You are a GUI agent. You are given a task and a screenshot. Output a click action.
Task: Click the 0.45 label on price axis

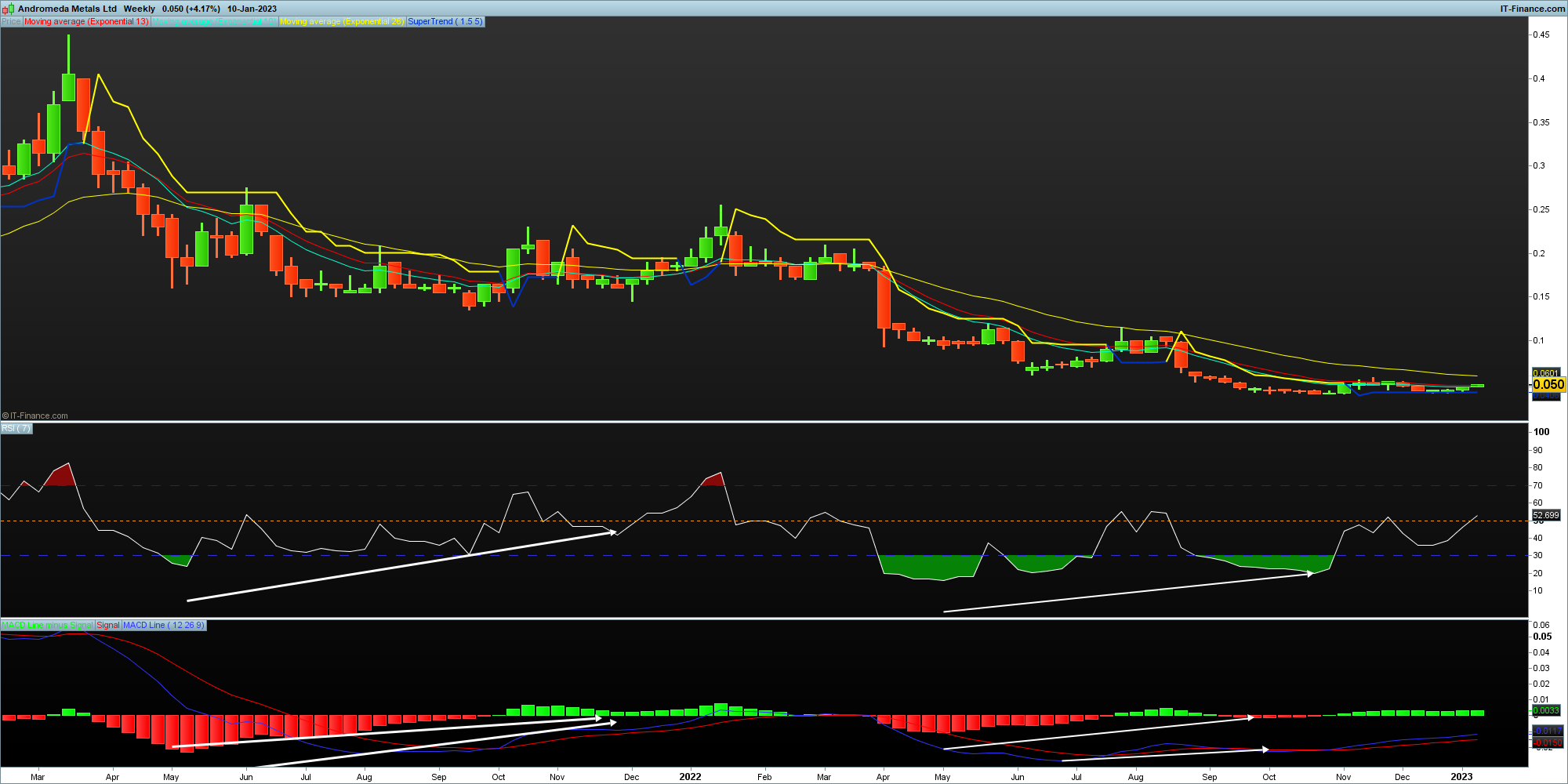coord(1541,35)
